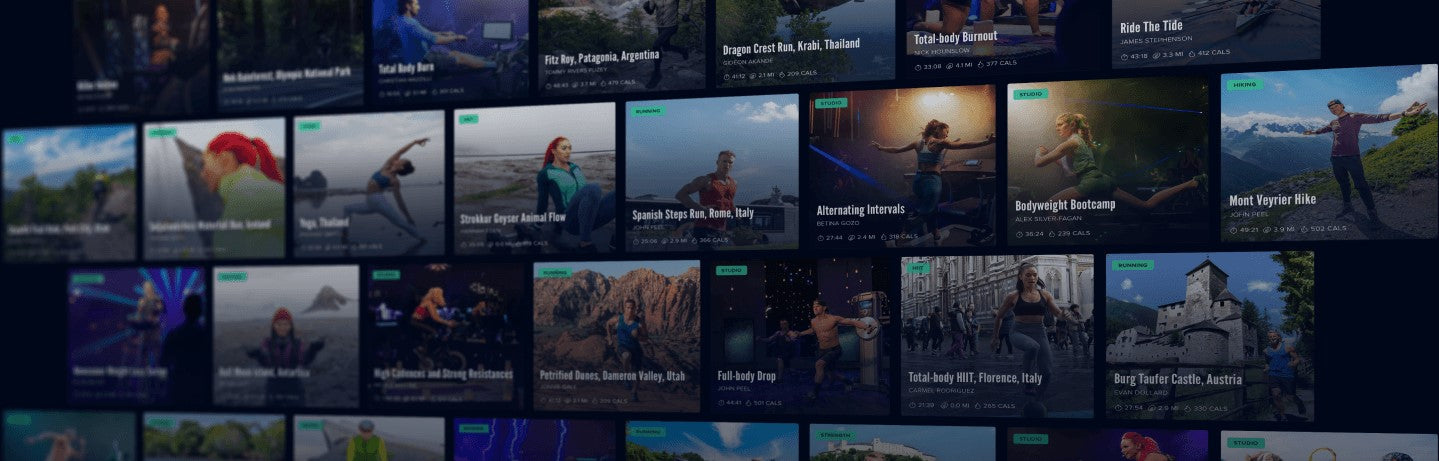Select the Studio tag on Full-body Drop
Screen dimensions: 1439x461
pyautogui.click(x=731, y=270)
